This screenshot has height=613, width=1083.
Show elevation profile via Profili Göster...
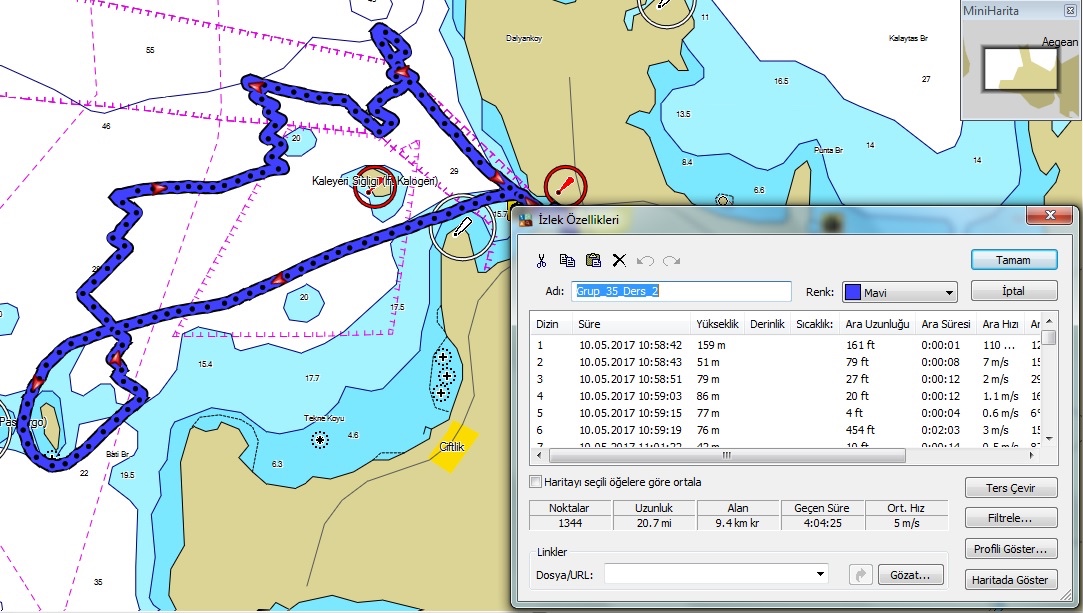(x=1010, y=549)
